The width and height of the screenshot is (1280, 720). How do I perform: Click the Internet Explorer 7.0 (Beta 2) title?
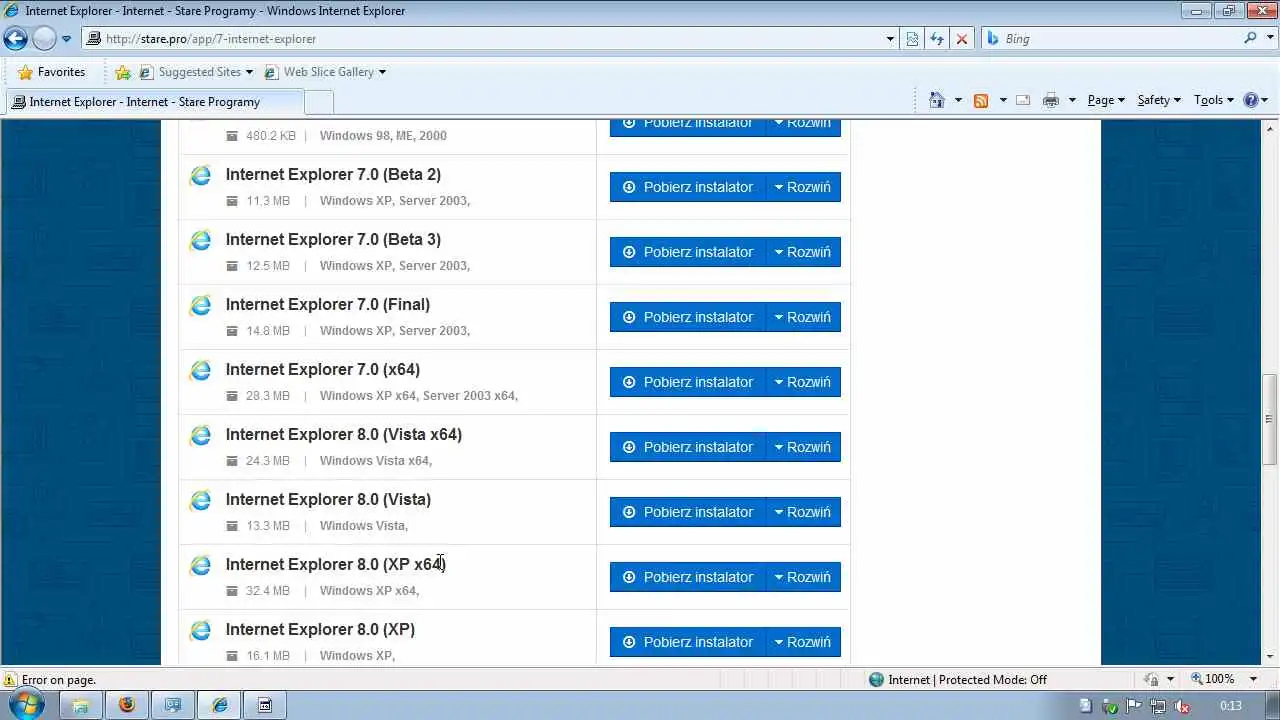point(333,174)
